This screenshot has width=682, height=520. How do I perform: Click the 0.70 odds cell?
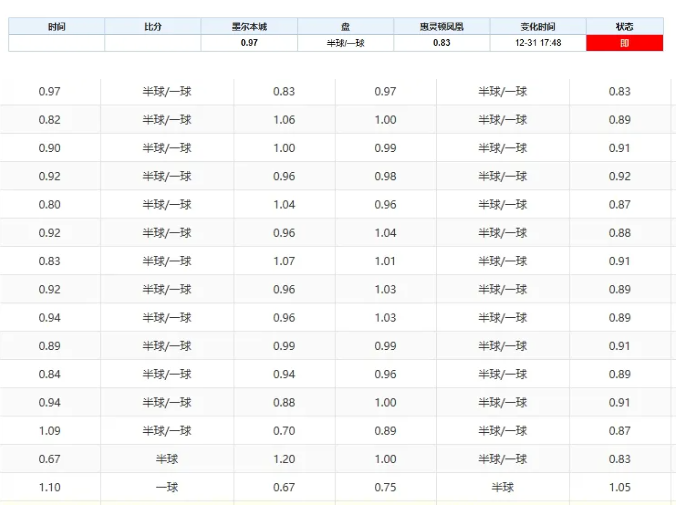(284, 431)
